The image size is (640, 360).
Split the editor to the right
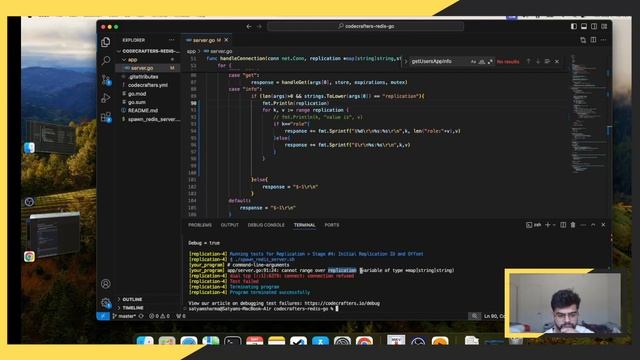(593, 40)
